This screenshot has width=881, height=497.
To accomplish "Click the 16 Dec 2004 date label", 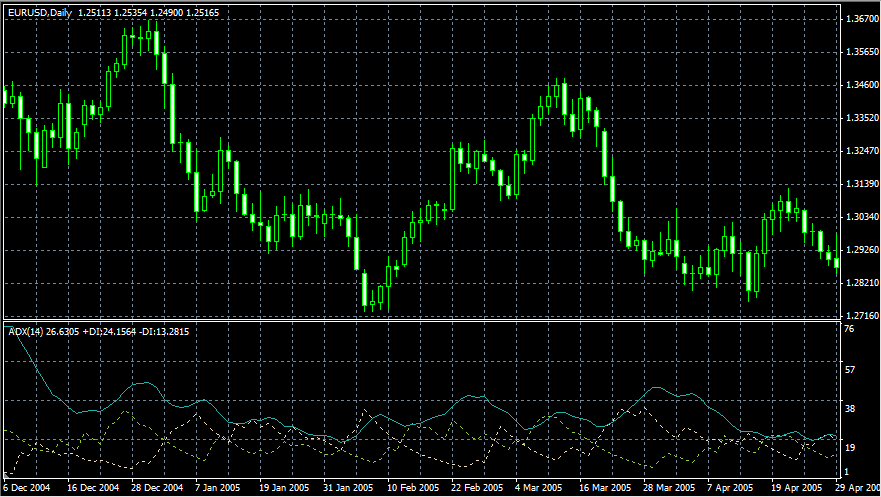I will pos(93,487).
